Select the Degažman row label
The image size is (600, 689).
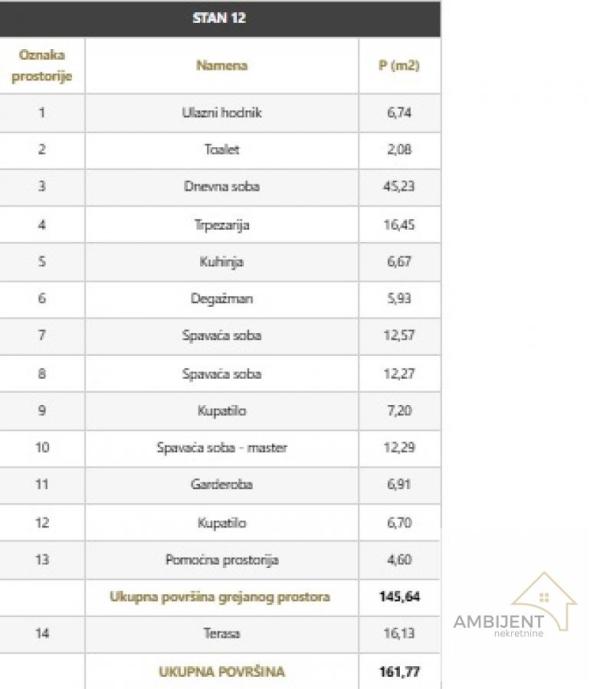[x=222, y=299]
